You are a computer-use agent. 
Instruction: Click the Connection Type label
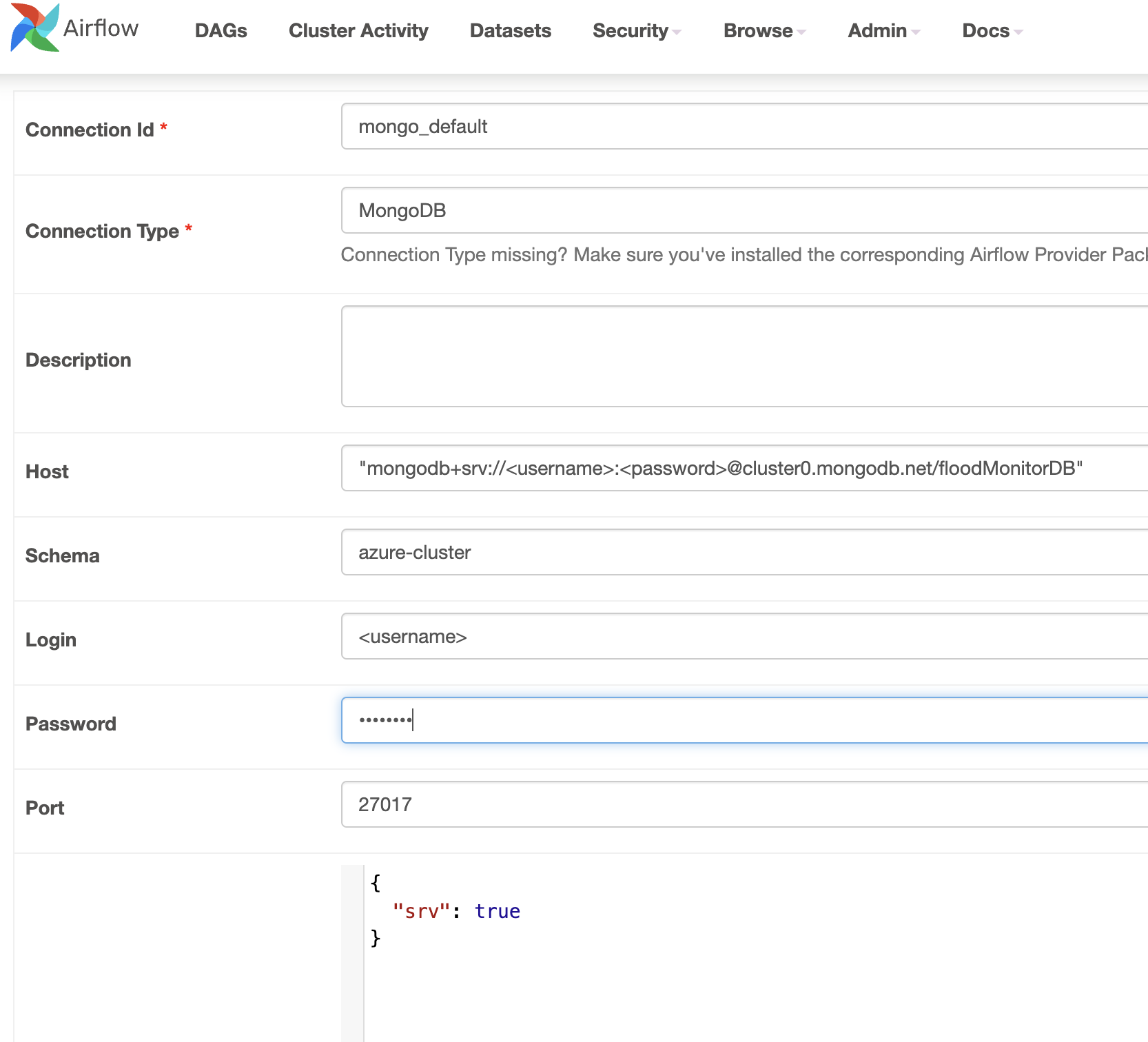pos(103,231)
